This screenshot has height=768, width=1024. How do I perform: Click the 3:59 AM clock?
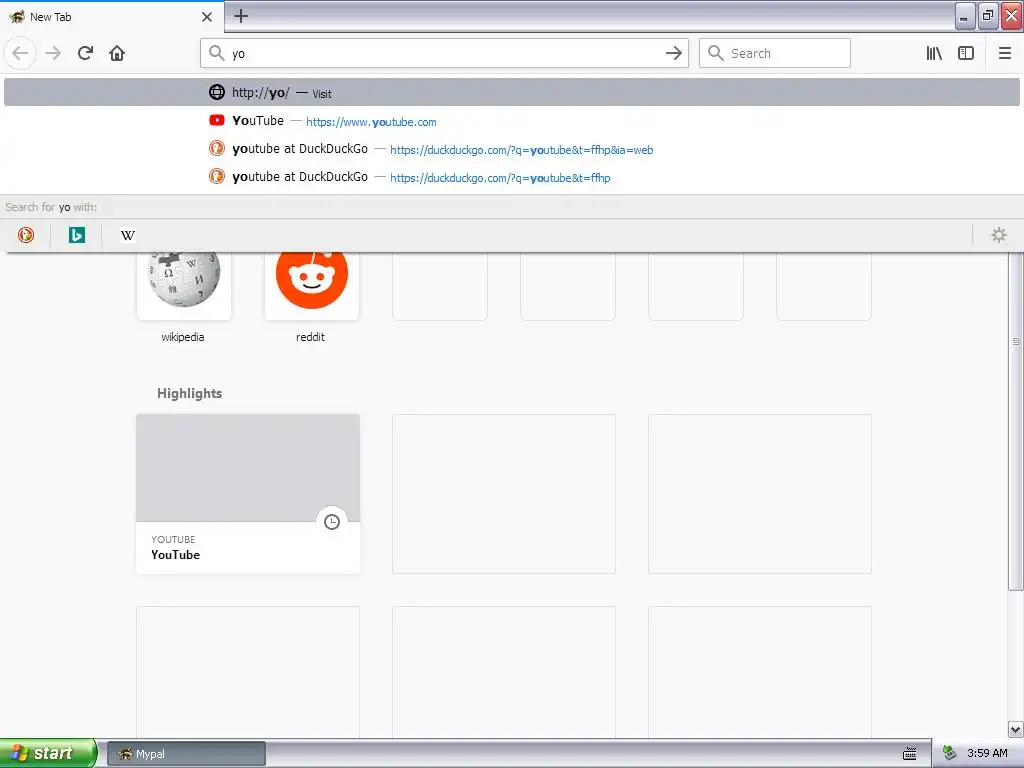click(x=987, y=754)
